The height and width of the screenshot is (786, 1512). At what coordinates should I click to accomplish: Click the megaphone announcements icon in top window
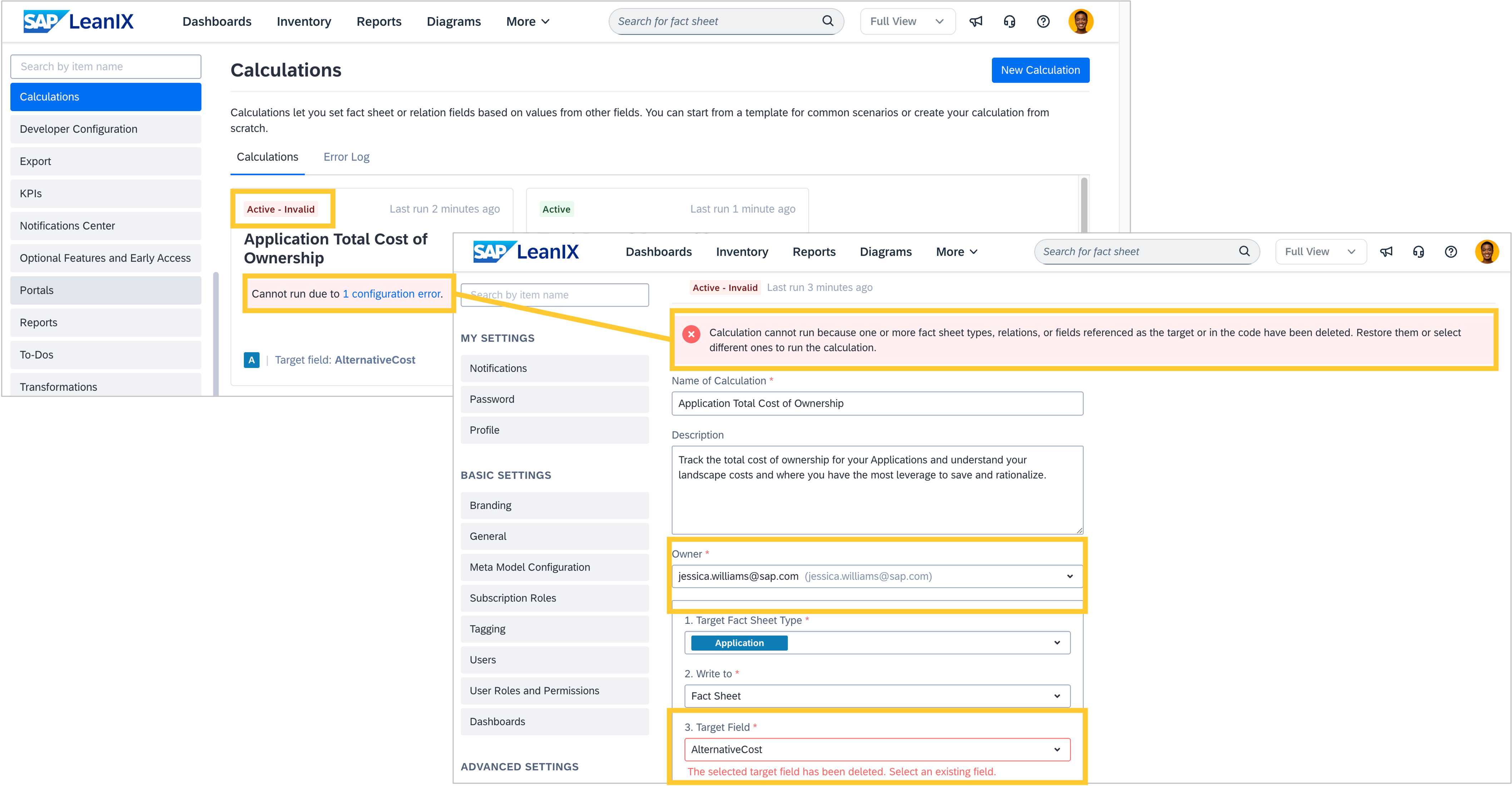[975, 22]
